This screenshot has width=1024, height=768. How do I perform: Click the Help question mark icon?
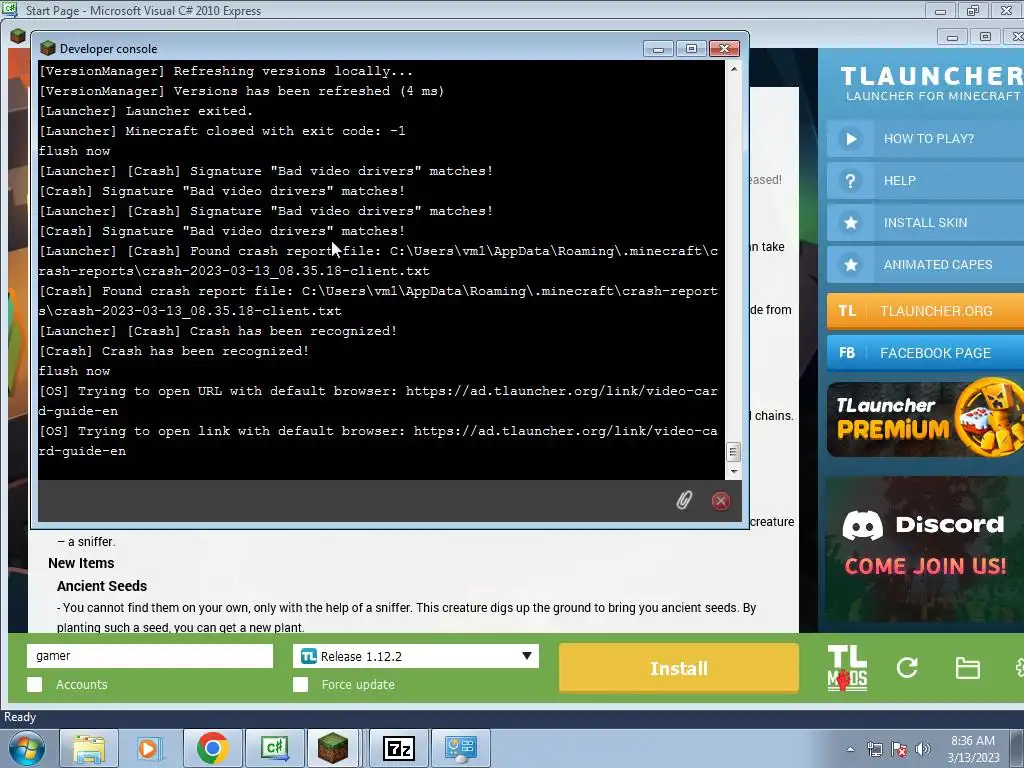[x=850, y=181]
